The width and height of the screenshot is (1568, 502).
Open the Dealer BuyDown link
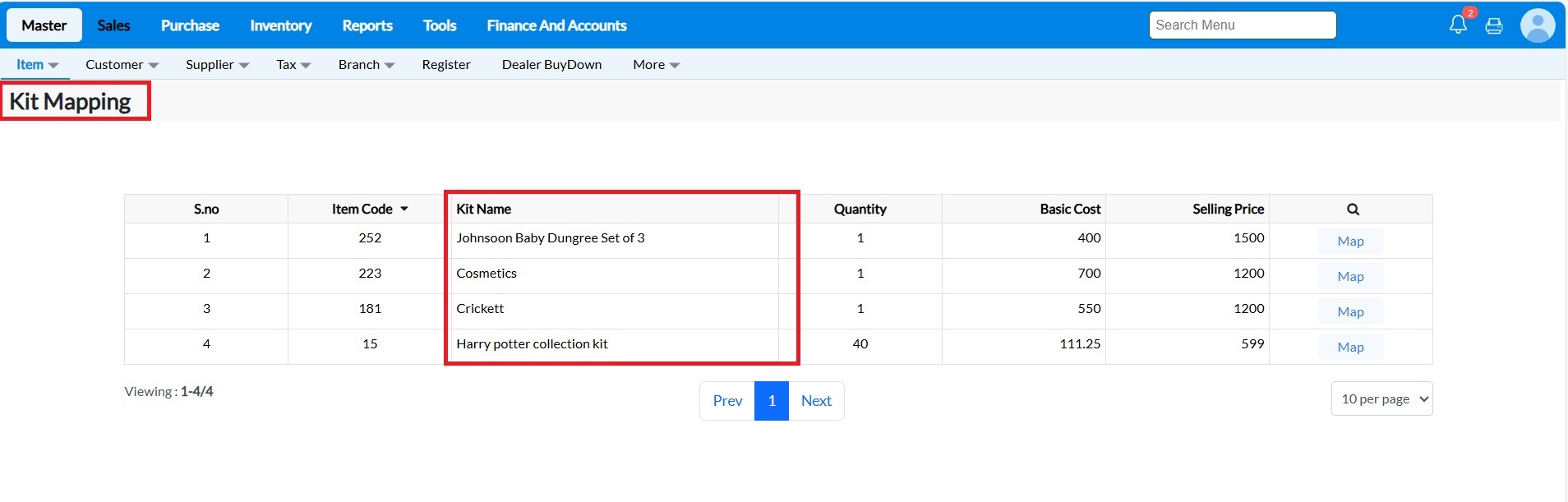coord(551,65)
